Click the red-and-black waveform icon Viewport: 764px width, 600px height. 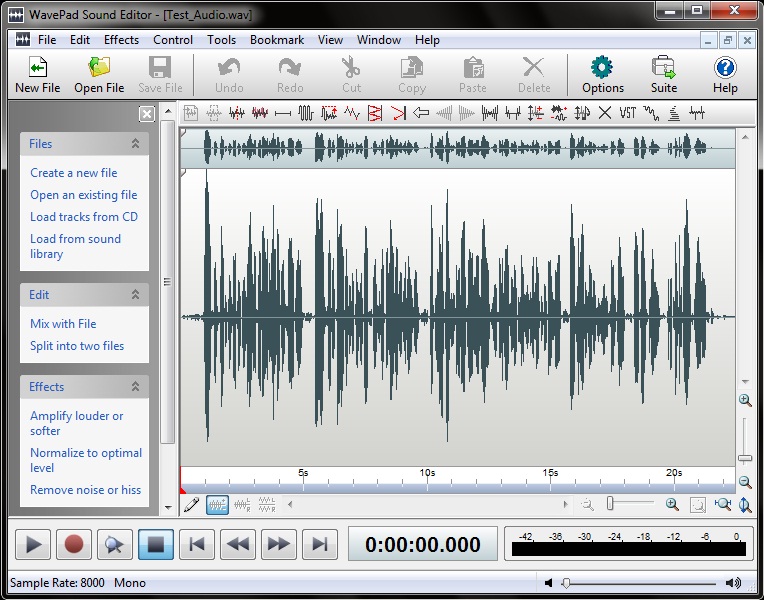(260, 113)
